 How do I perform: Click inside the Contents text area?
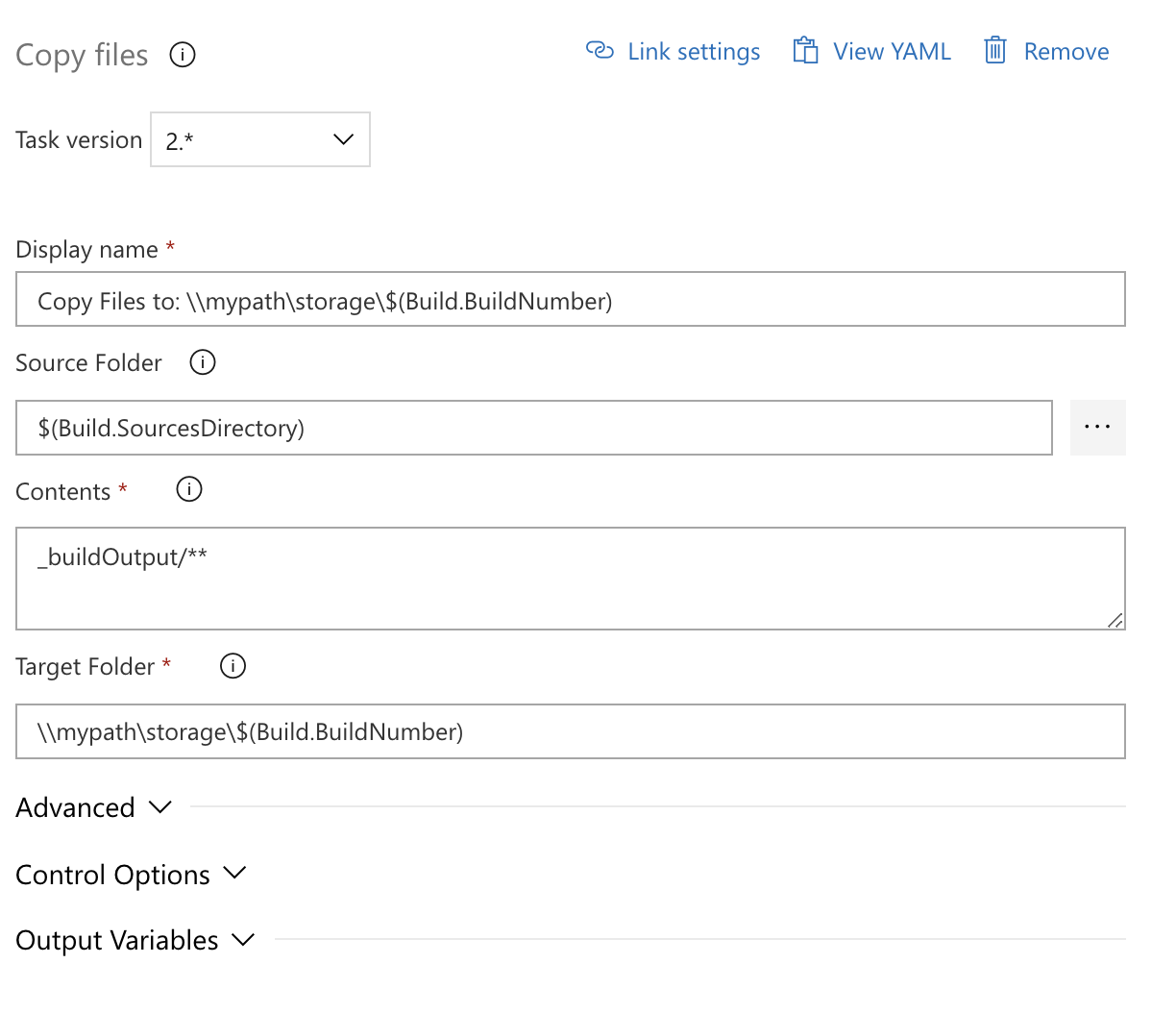570,577
